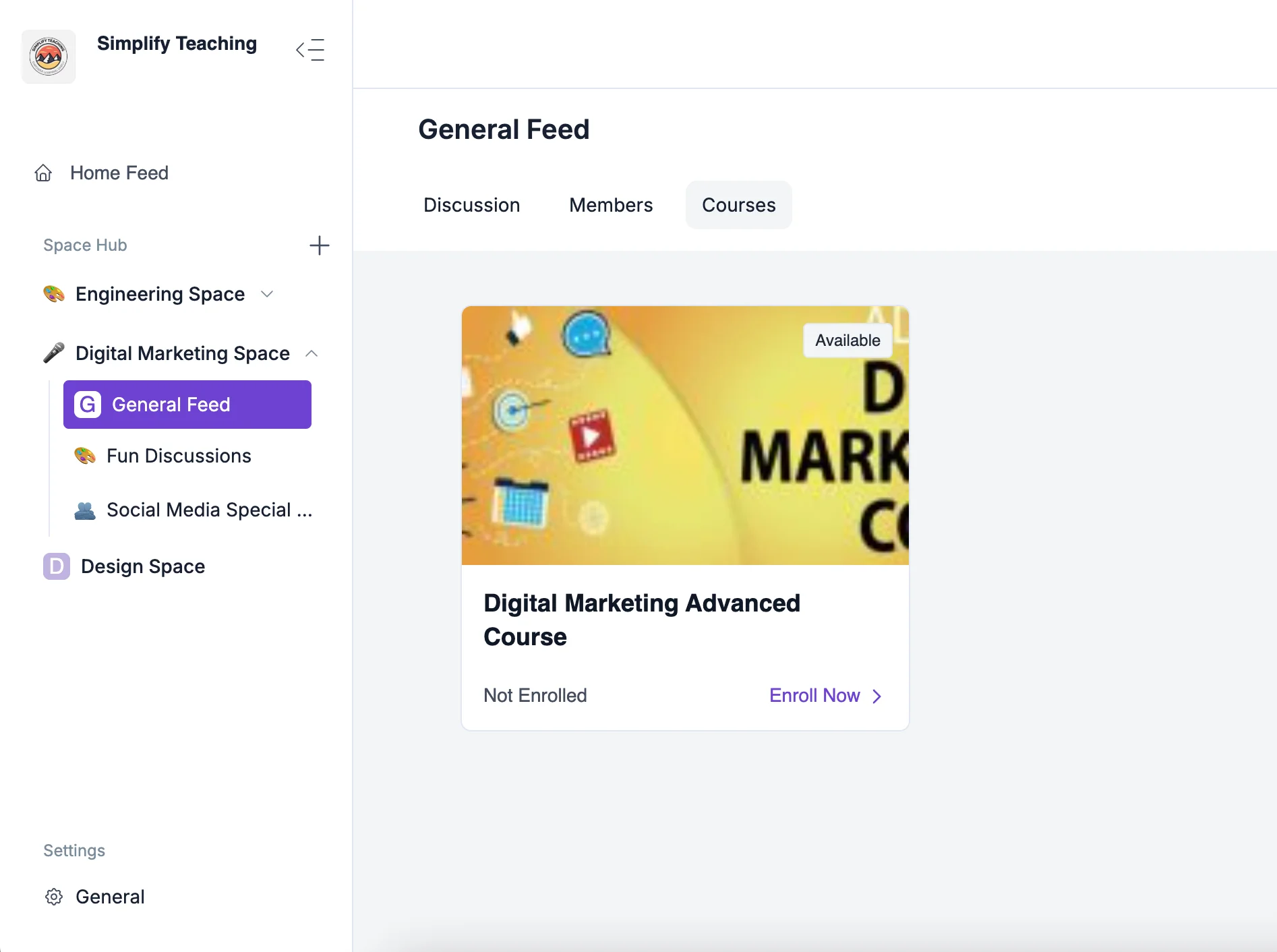Collapse the sidebar using the menu icon
Image resolution: width=1277 pixels, height=952 pixels.
[310, 50]
